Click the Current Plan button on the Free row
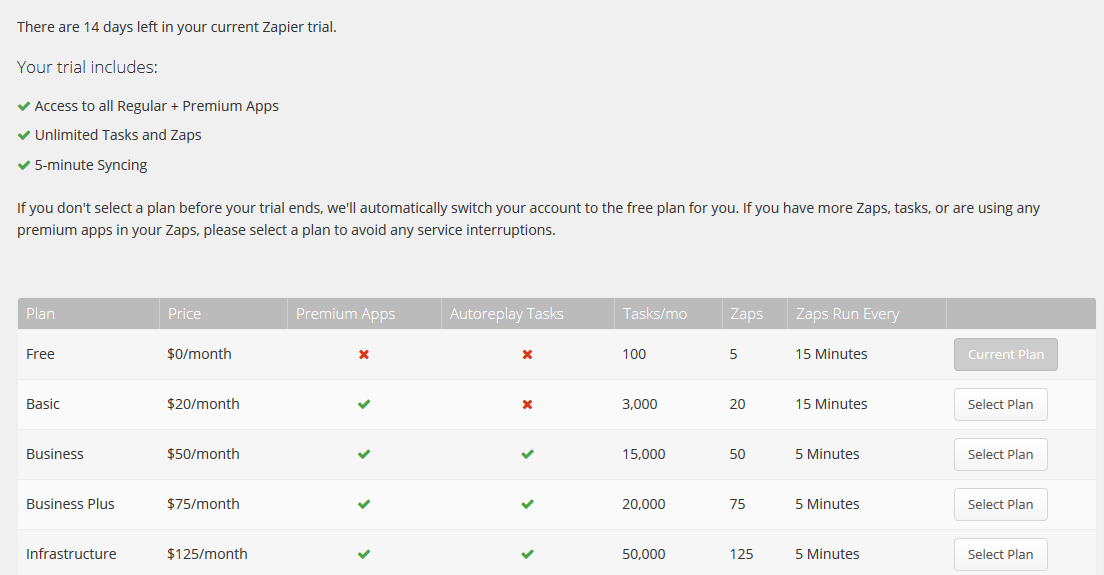Image resolution: width=1104 pixels, height=575 pixels. (x=1005, y=355)
